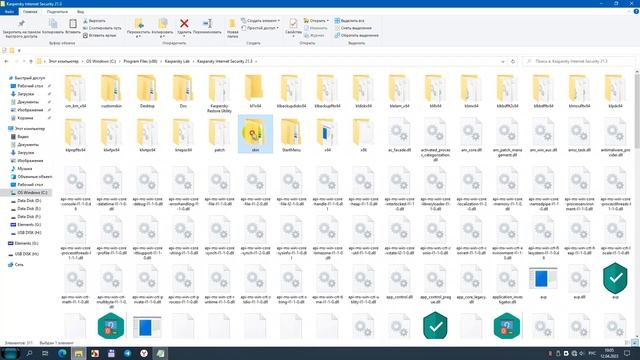640x360 pixels.
Task: Click the Refresh button by address bar
Action: 513,61
